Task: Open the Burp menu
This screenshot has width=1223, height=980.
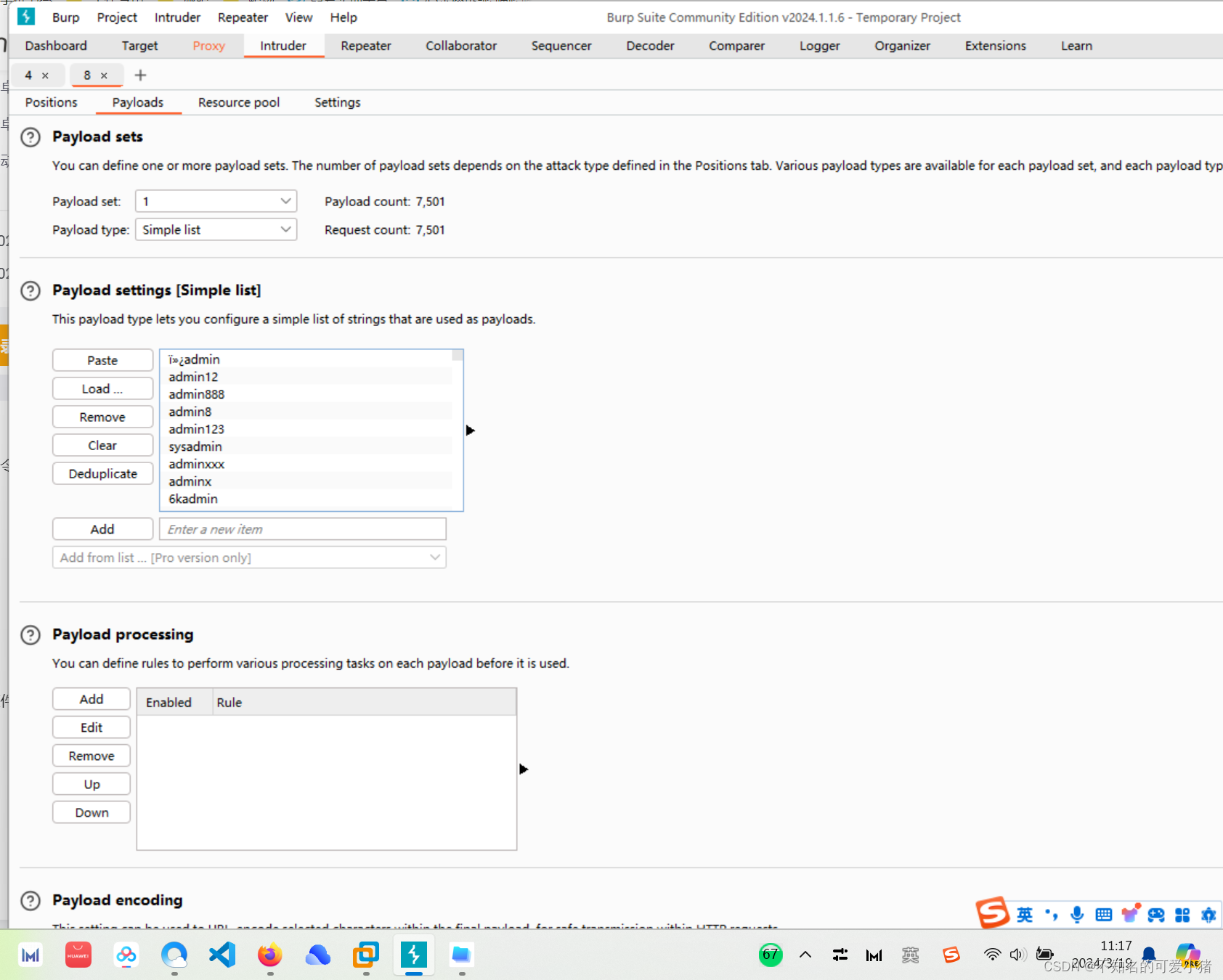Action: click(66, 17)
